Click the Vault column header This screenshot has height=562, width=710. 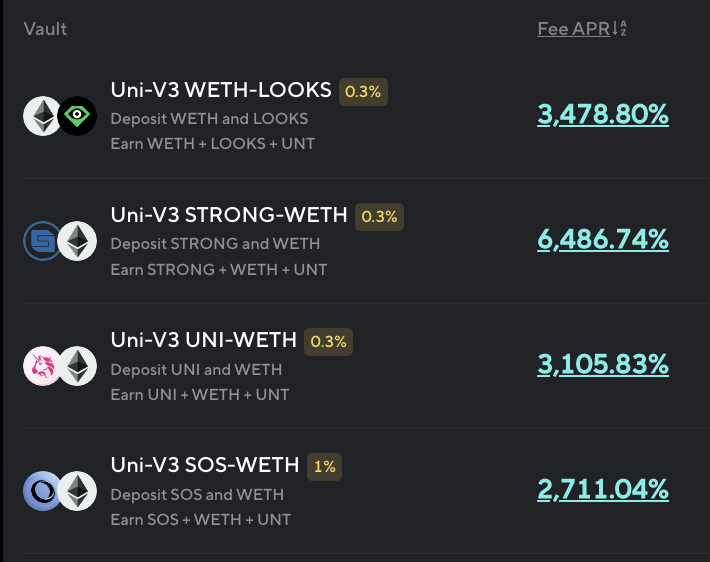click(45, 29)
